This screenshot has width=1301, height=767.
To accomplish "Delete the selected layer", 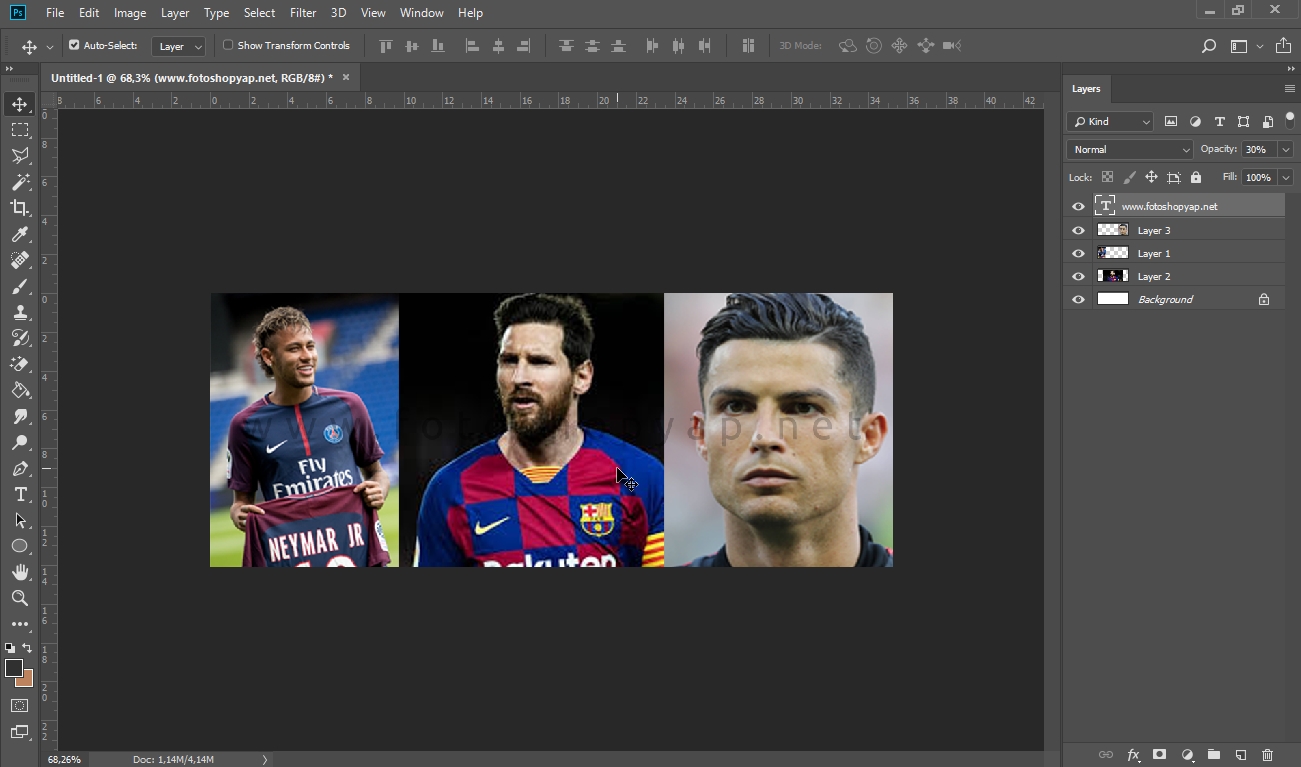I will 1268,755.
